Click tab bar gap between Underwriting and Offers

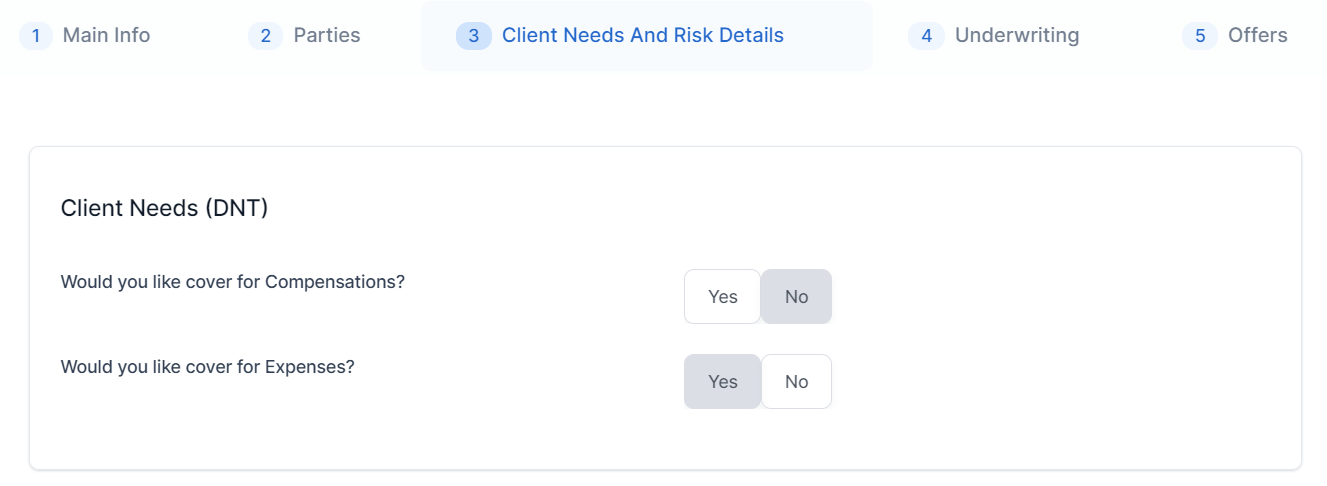pyautogui.click(x=1130, y=36)
